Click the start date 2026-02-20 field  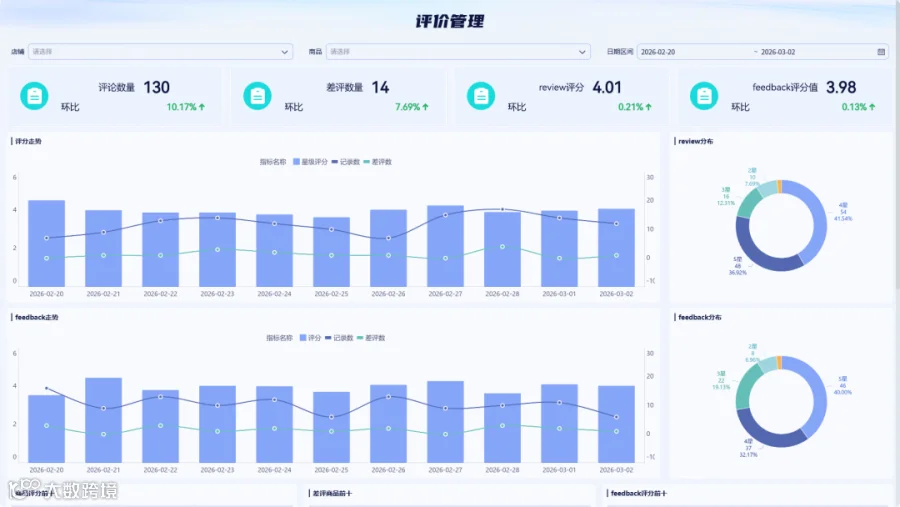(x=658, y=52)
